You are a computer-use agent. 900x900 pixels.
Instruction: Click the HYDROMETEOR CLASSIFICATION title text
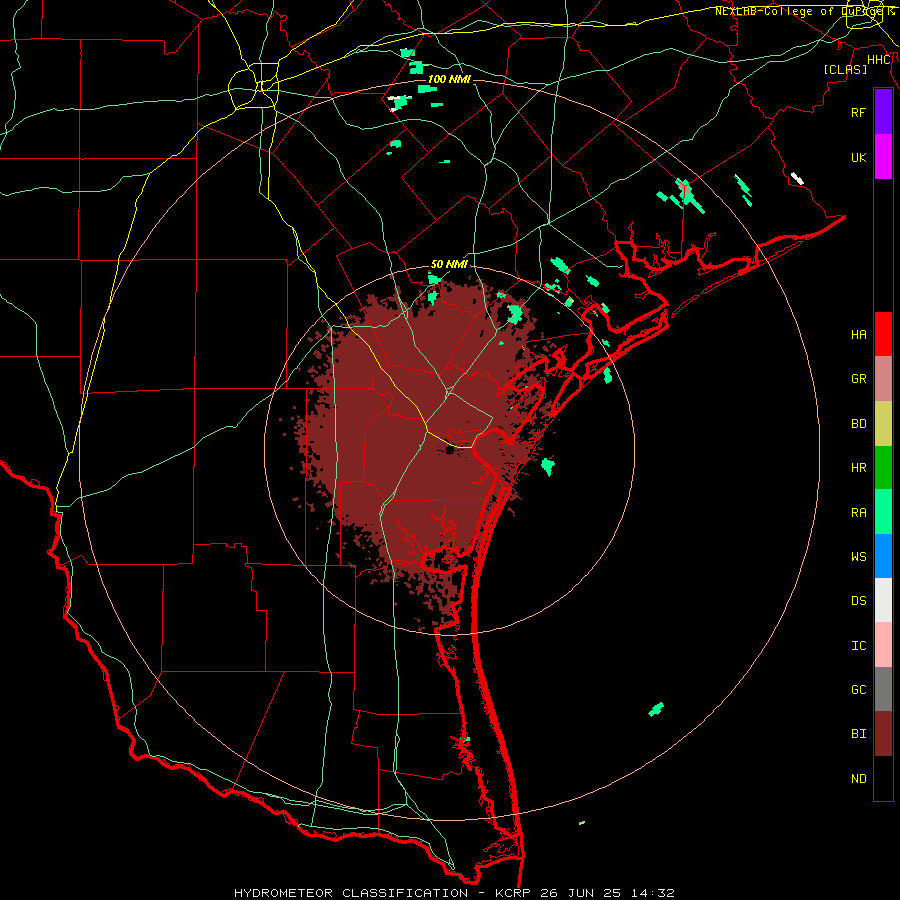coord(351,893)
